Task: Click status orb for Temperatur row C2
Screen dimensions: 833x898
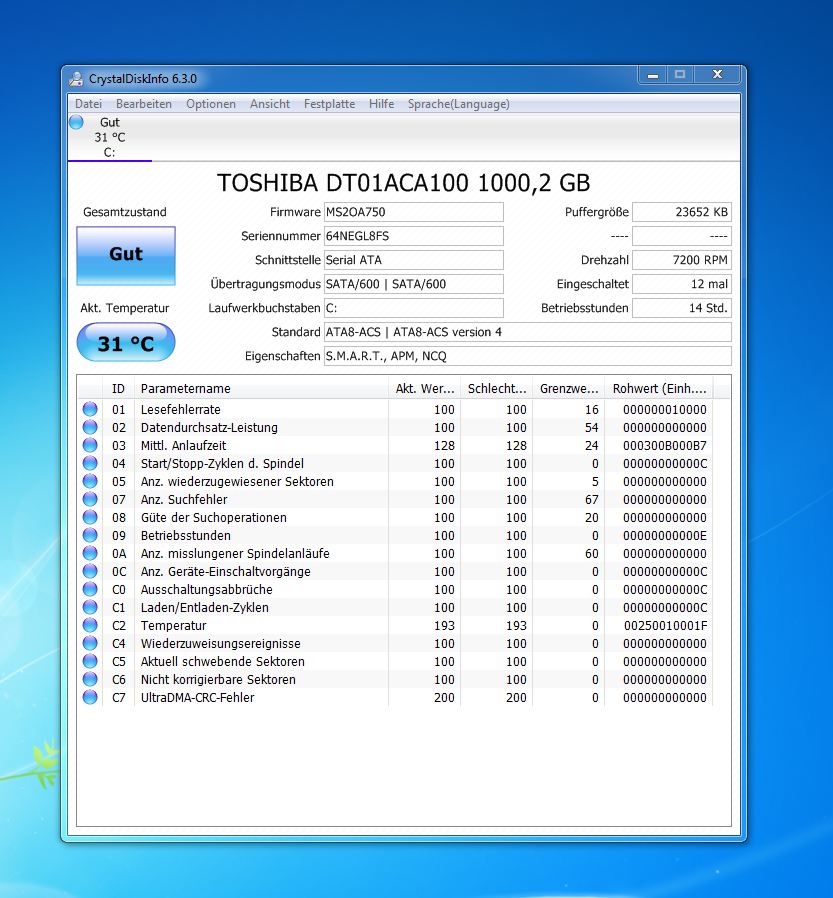Action: point(90,625)
